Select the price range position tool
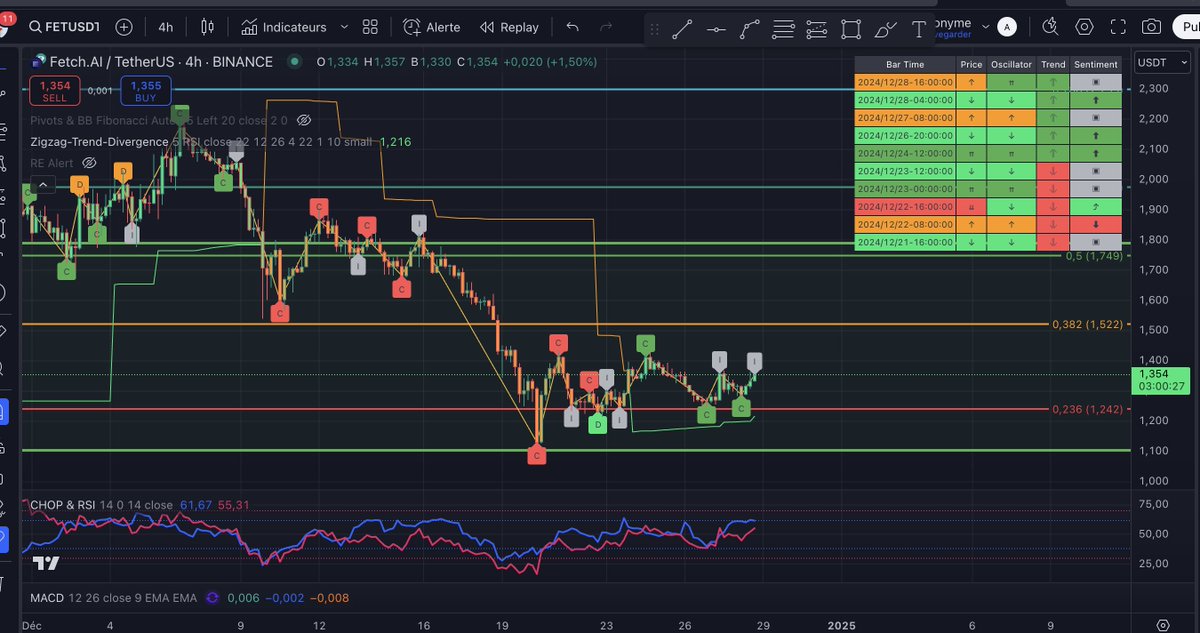 (x=817, y=29)
